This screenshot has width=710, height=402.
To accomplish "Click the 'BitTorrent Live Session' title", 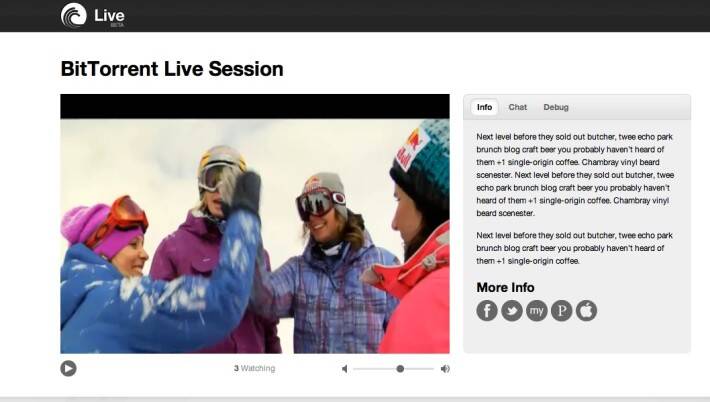I will point(172,69).
